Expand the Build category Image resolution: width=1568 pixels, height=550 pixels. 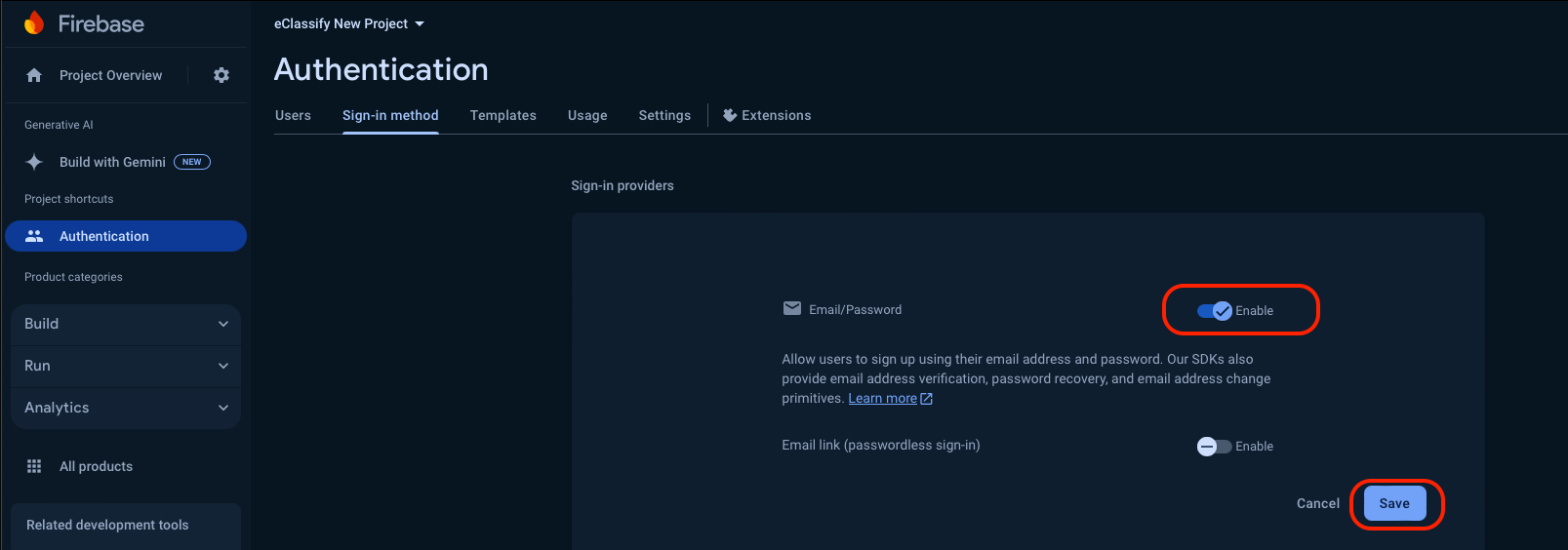[126, 324]
